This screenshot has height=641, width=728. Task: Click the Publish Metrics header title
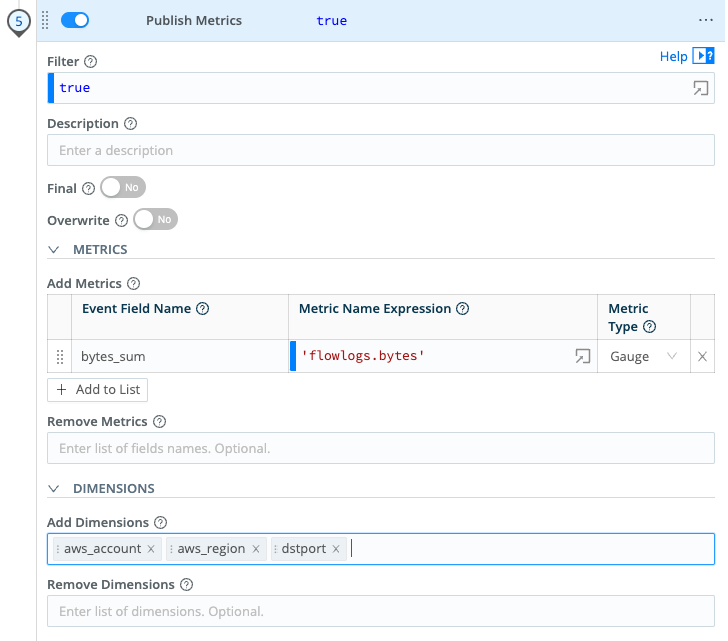pos(194,20)
